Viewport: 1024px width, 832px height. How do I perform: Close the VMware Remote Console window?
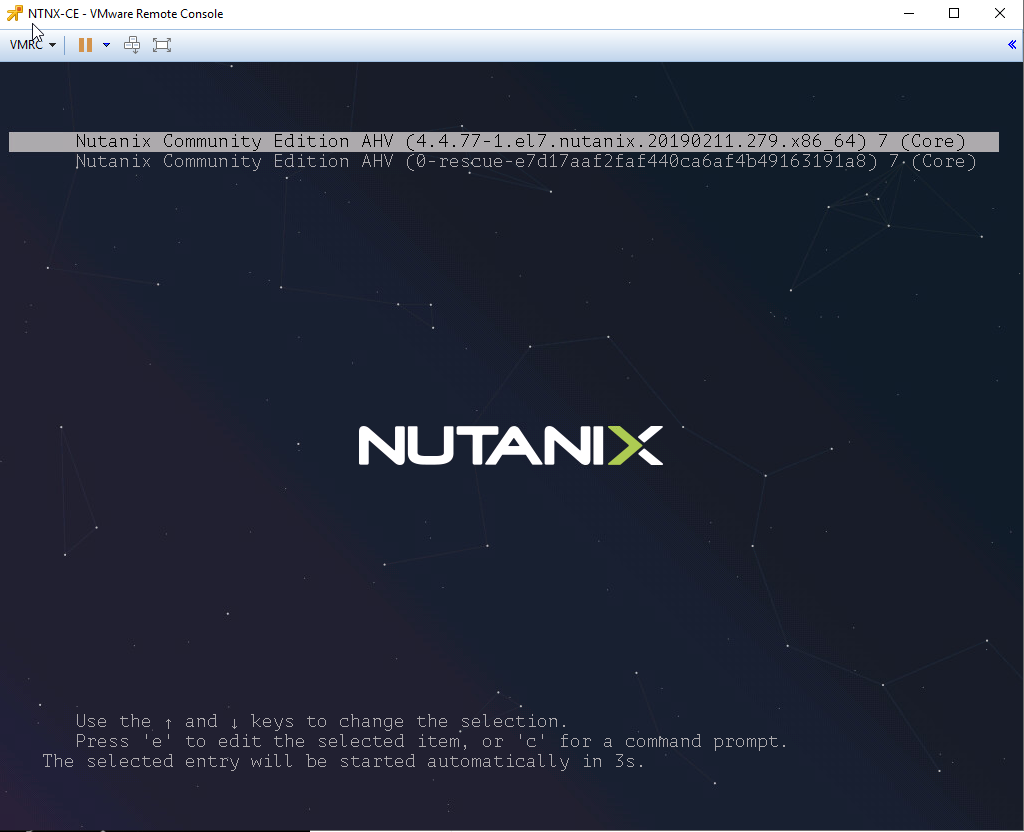1000,14
